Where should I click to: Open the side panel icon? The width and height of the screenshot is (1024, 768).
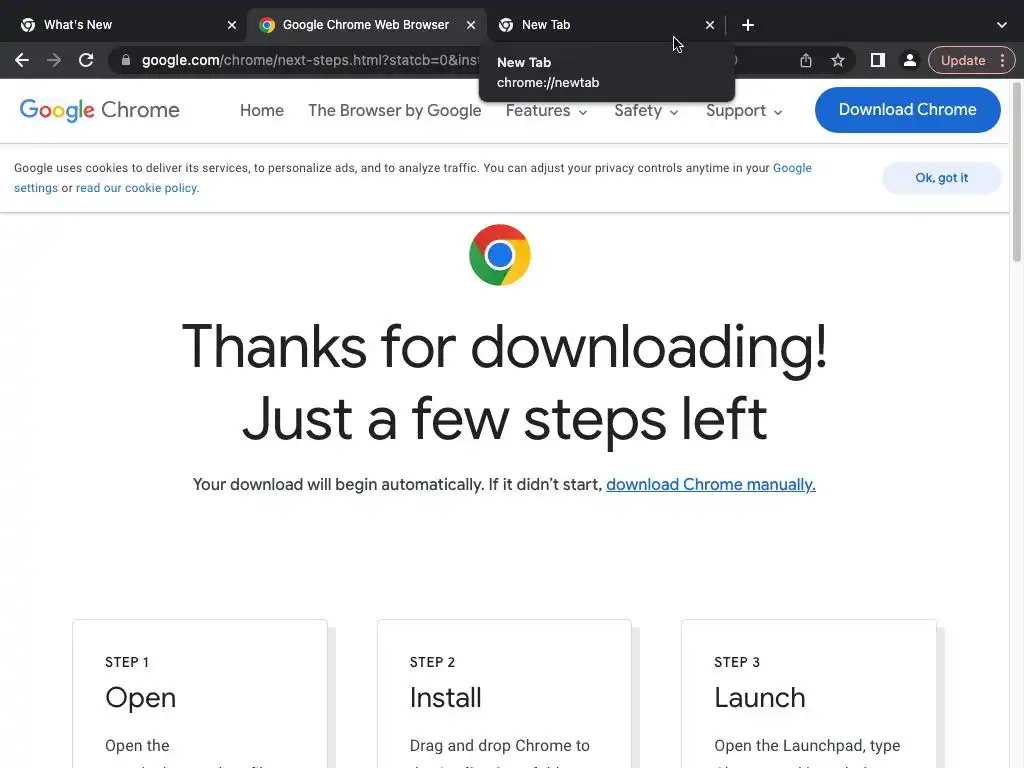pos(878,60)
